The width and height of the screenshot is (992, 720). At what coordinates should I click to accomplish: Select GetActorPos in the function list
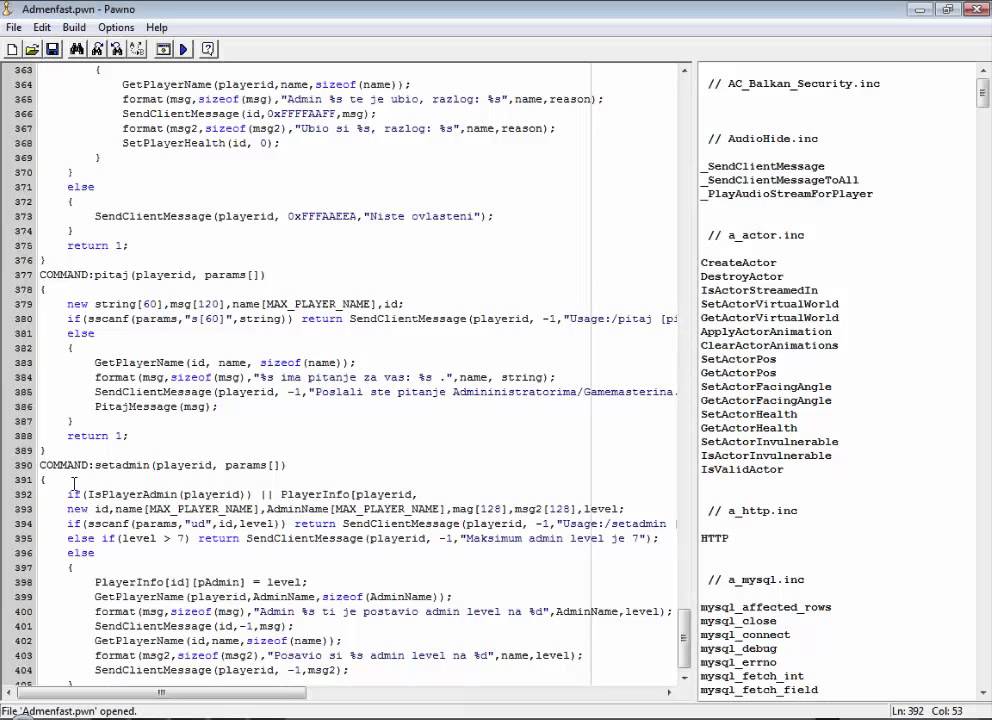[x=738, y=373]
